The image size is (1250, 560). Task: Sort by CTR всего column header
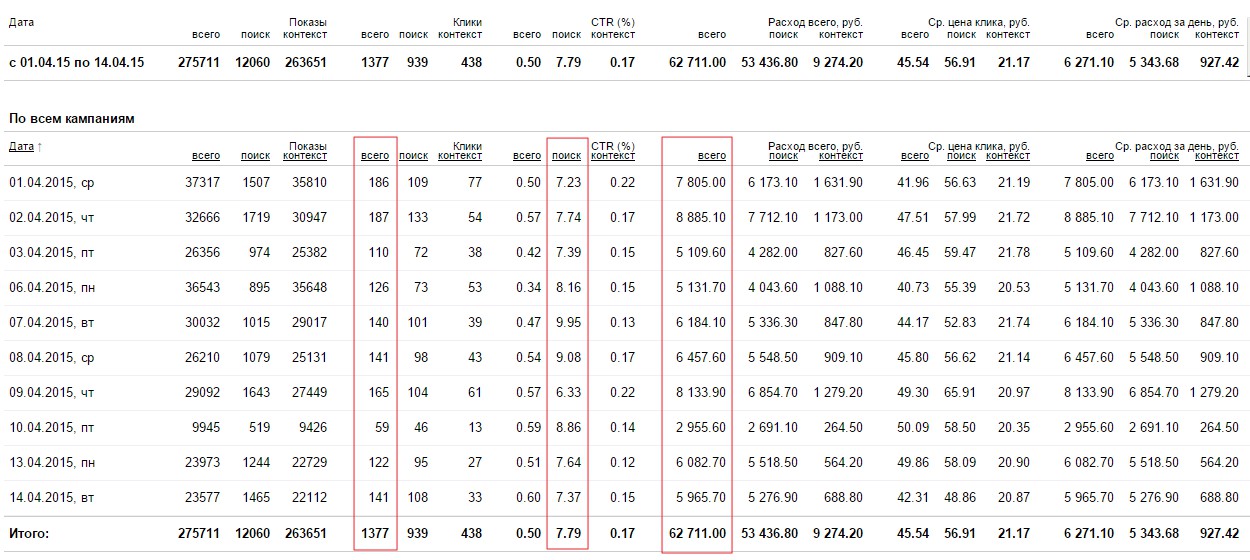click(x=527, y=156)
